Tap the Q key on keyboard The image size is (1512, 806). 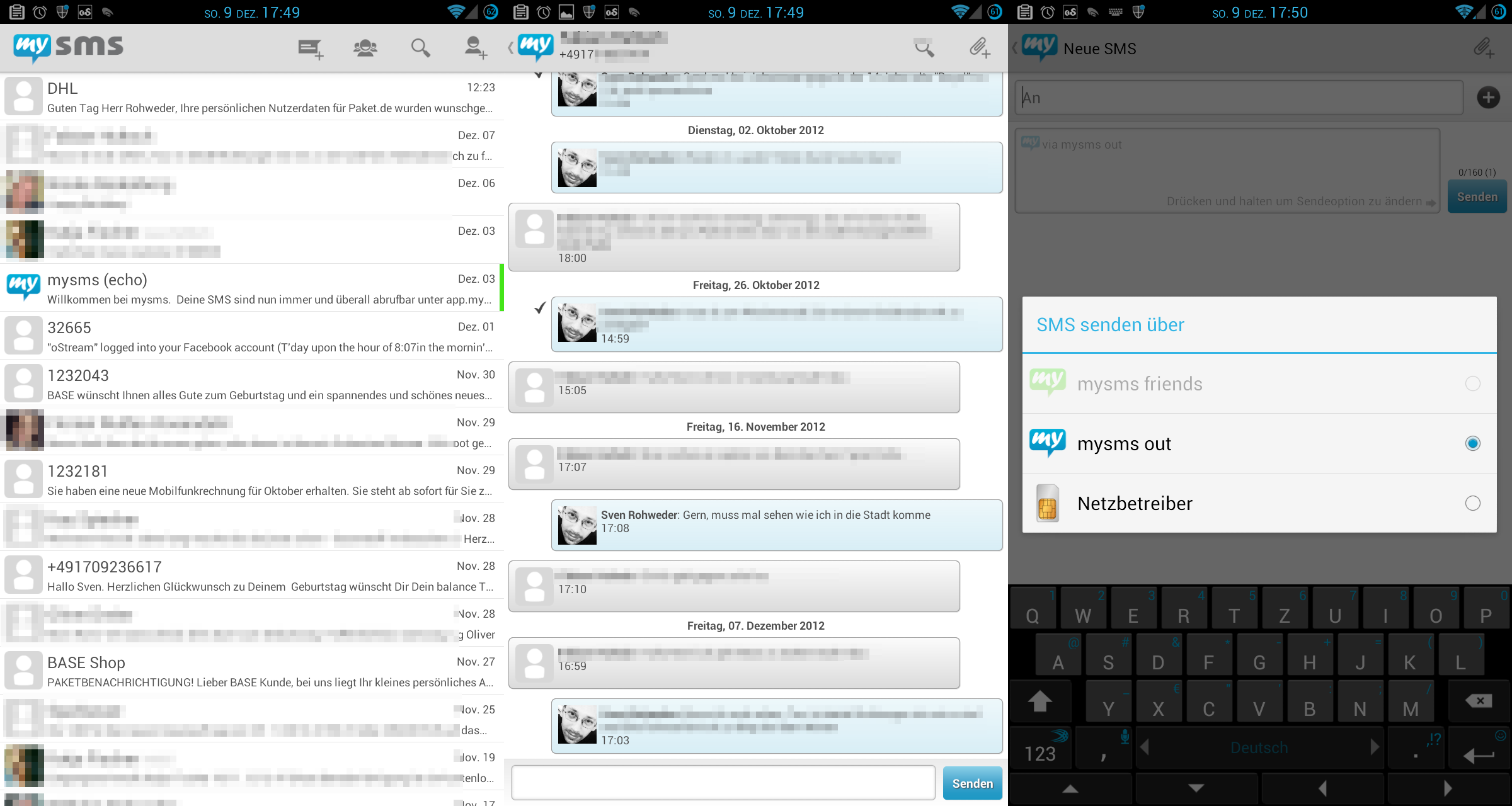point(1033,608)
